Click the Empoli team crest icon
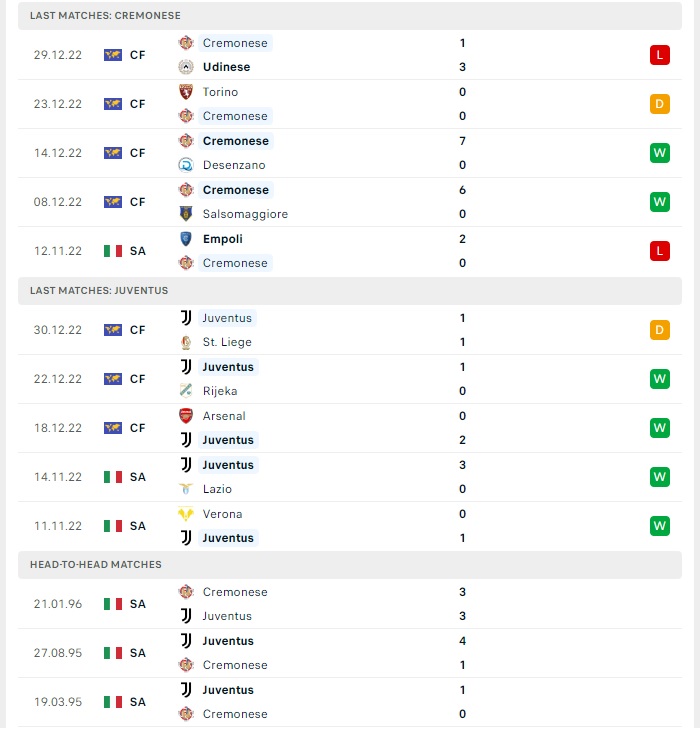This screenshot has height=730, width=700. coord(186,239)
